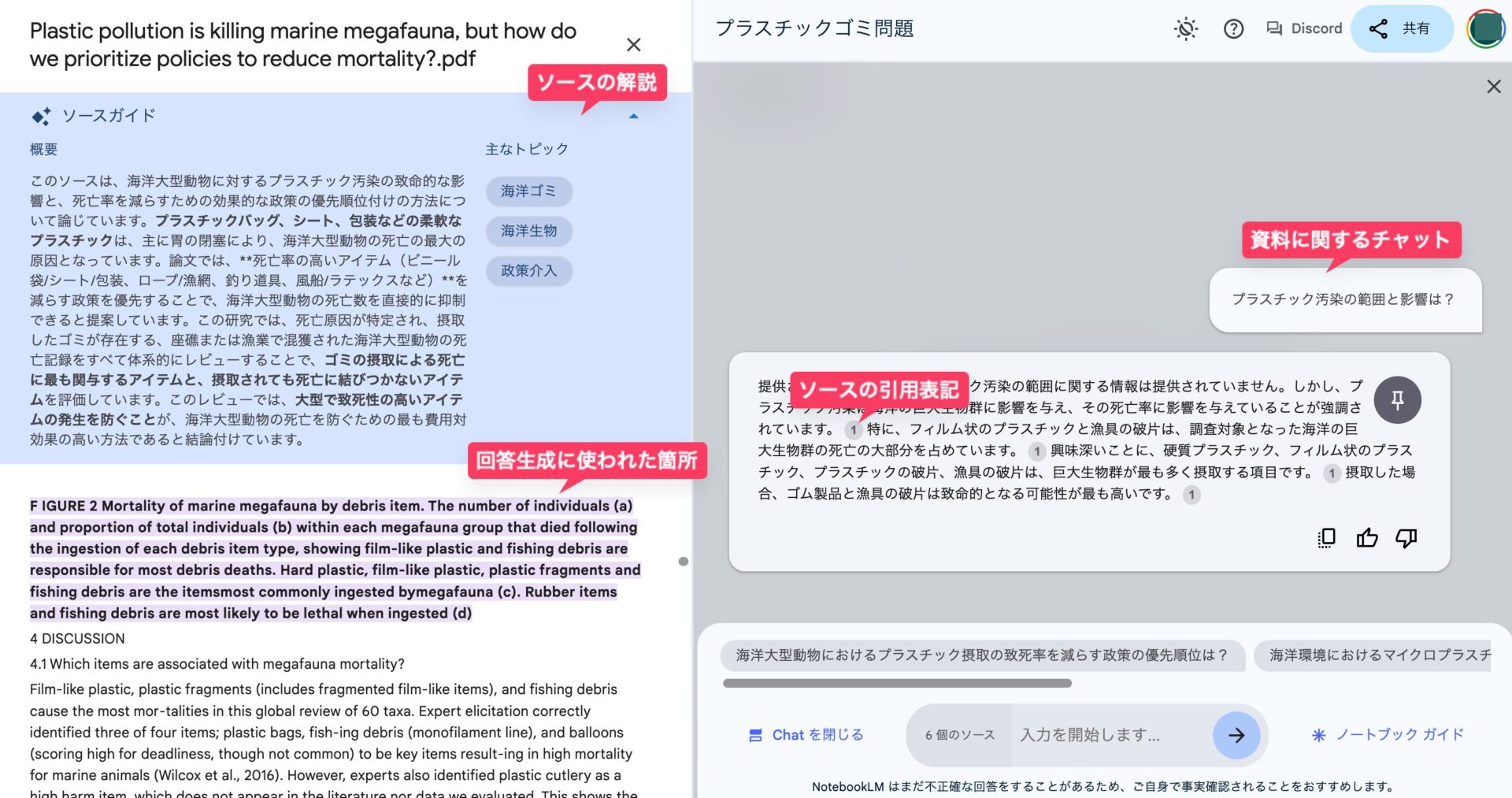This screenshot has height=798, width=1512.
Task: Select the 政策介入 topic chip
Action: tap(528, 271)
